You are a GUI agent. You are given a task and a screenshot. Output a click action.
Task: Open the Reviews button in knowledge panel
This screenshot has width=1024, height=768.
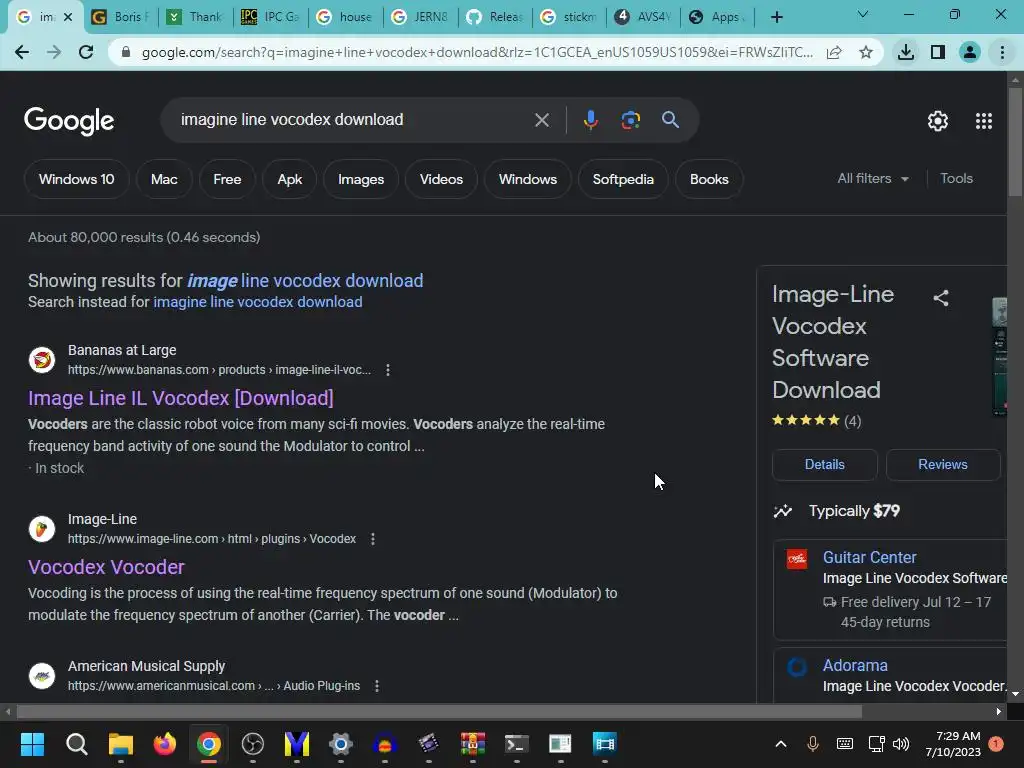942,465
